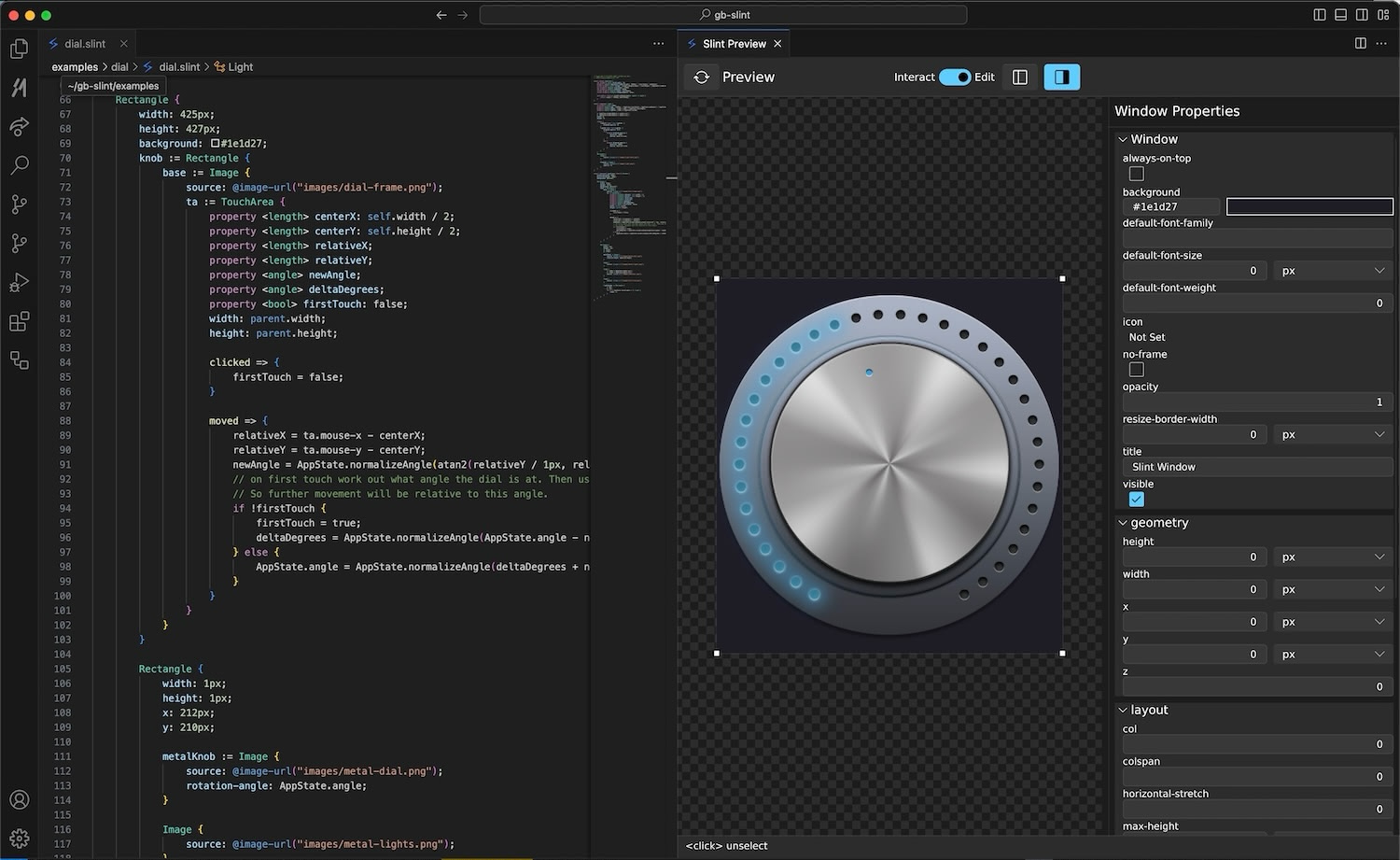Click the title input field
The height and width of the screenshot is (860, 1400).
(1256, 467)
